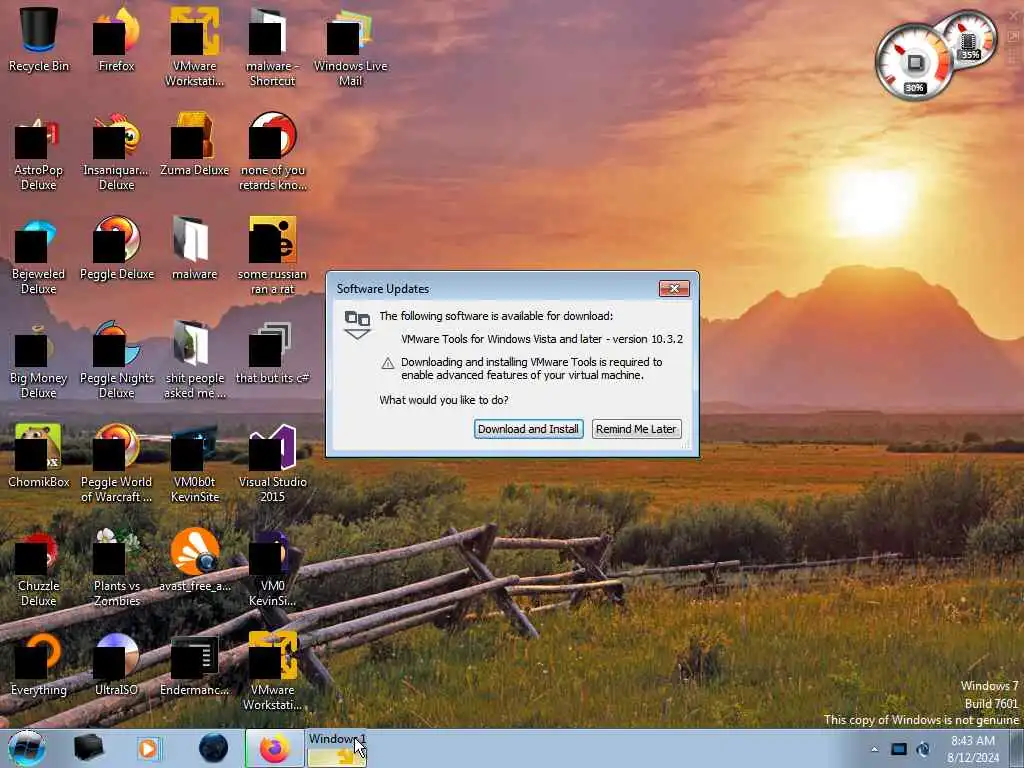This screenshot has width=1024, height=768.
Task: Click the black cube taskbar item
Action: [88, 748]
